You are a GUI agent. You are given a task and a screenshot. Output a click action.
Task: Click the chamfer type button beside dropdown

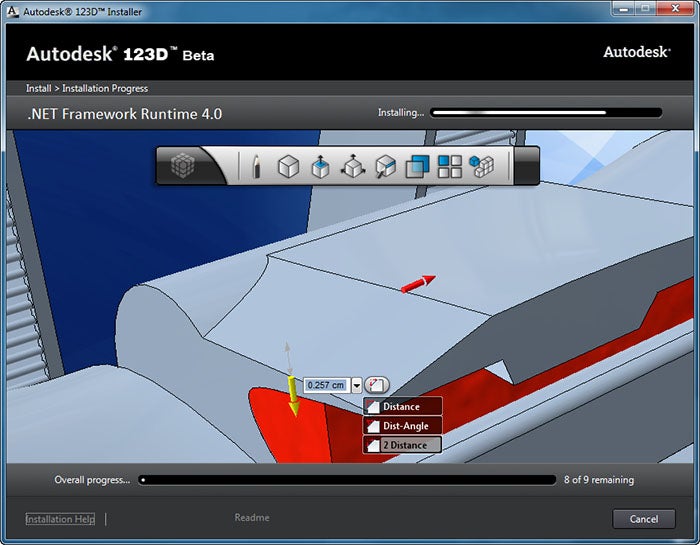pos(376,385)
